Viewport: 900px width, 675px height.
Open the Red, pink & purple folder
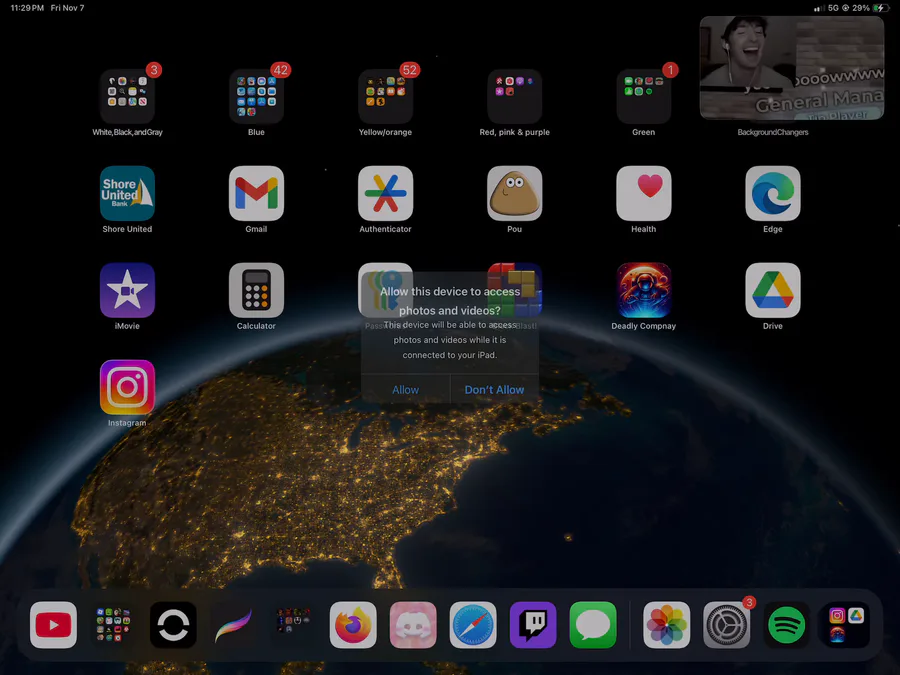[515, 96]
